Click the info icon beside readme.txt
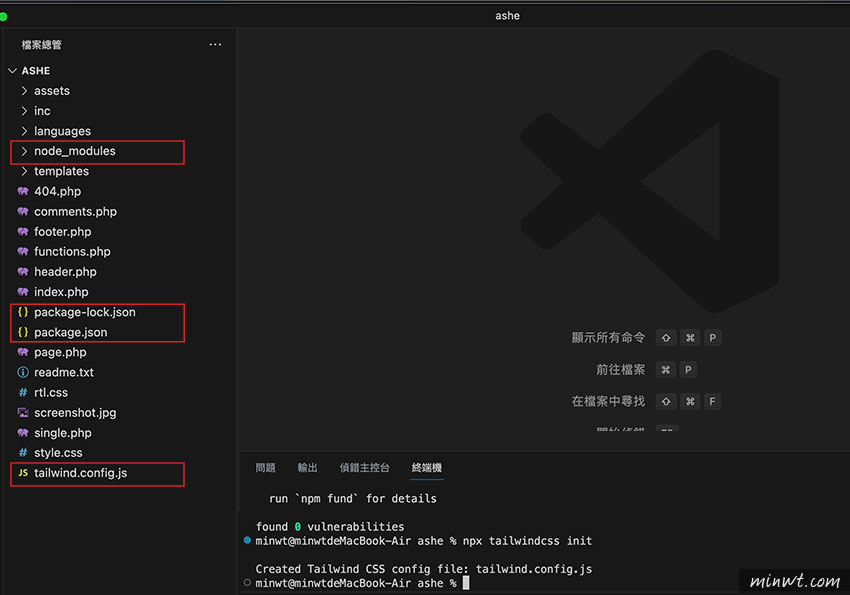Viewport: 850px width, 595px height. tap(23, 372)
